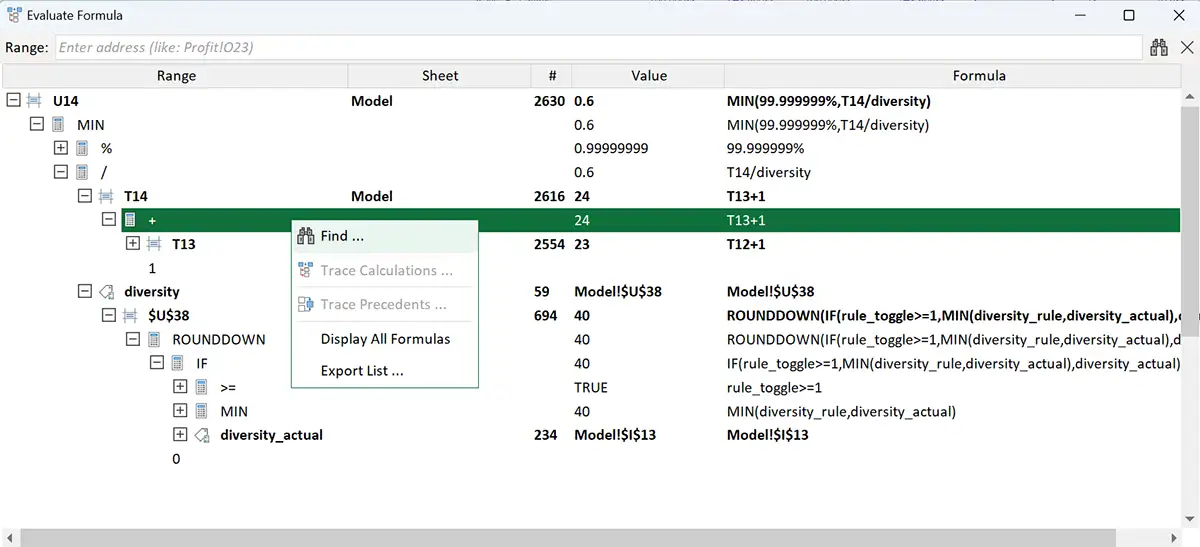Collapse the MIN node under U14

[37, 125]
